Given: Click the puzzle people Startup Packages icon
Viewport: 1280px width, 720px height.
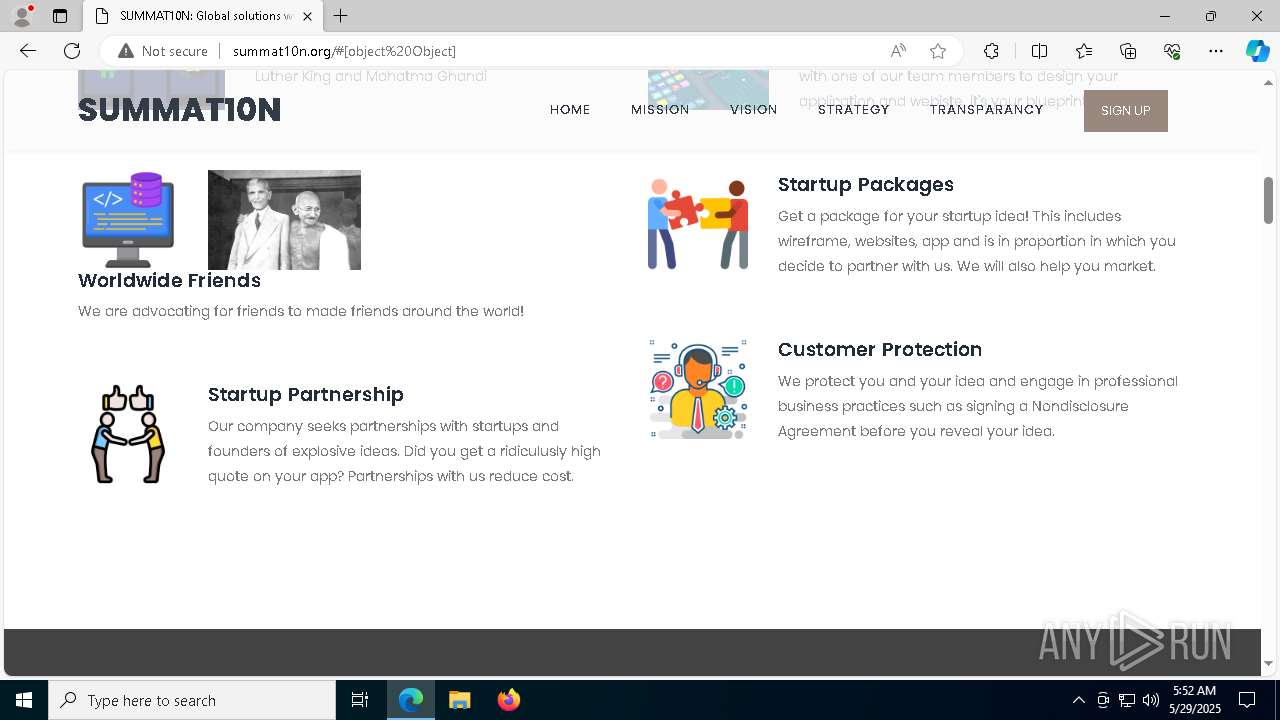Looking at the screenshot, I should tap(698, 224).
